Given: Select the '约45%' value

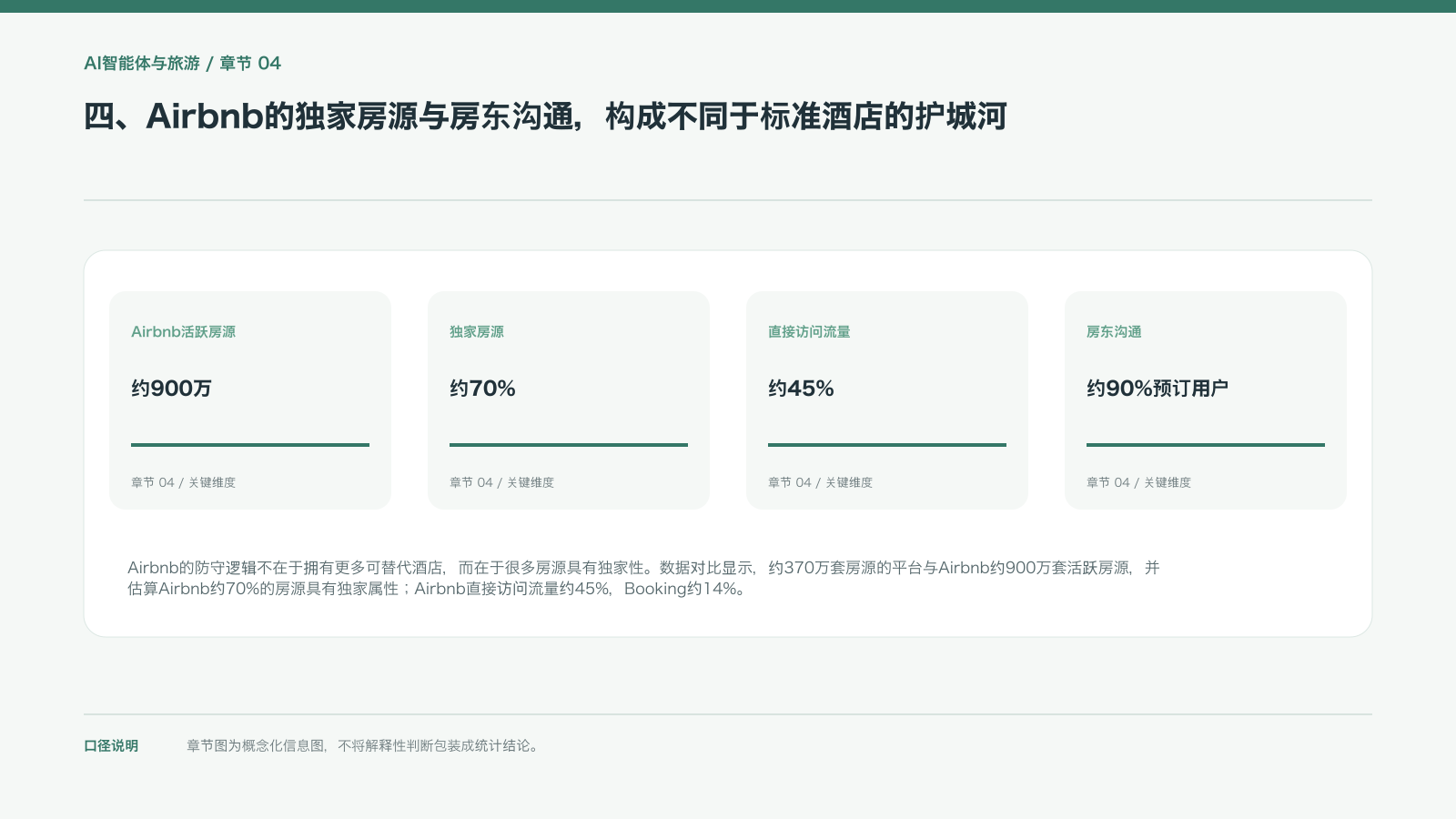Looking at the screenshot, I should [801, 389].
